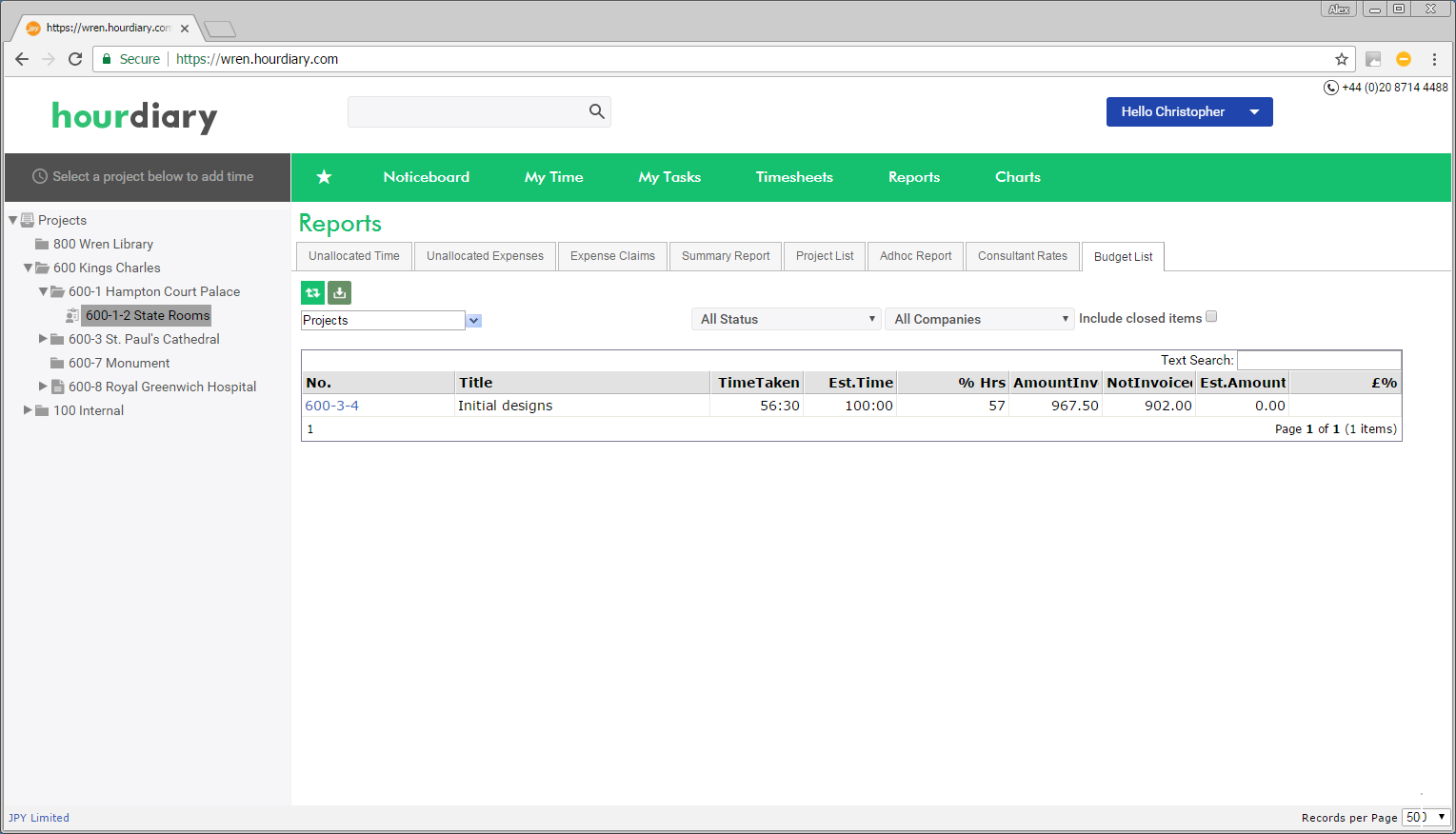
Task: Open the Timesheets menu
Action: [x=793, y=177]
